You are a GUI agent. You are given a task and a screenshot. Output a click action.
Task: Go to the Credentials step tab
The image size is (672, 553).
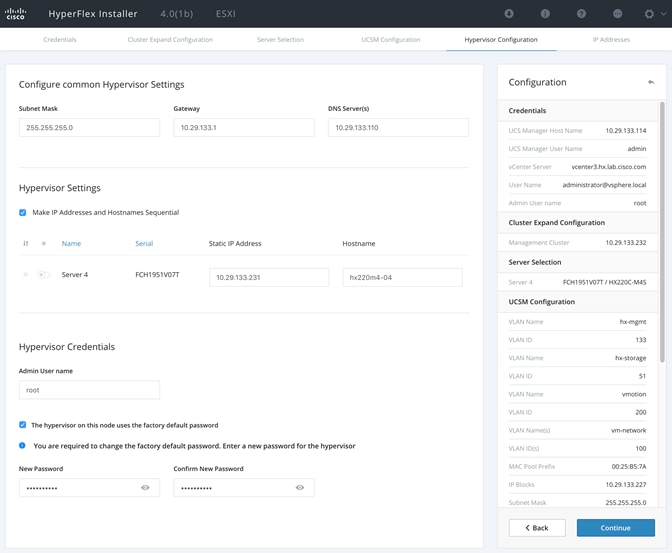point(60,39)
